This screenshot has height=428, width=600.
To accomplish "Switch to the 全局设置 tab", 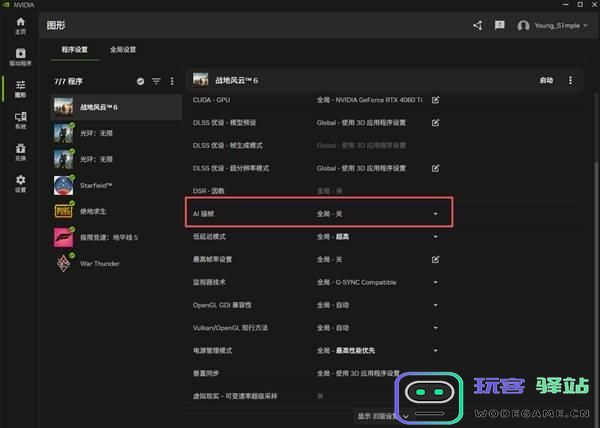I will click(122, 49).
